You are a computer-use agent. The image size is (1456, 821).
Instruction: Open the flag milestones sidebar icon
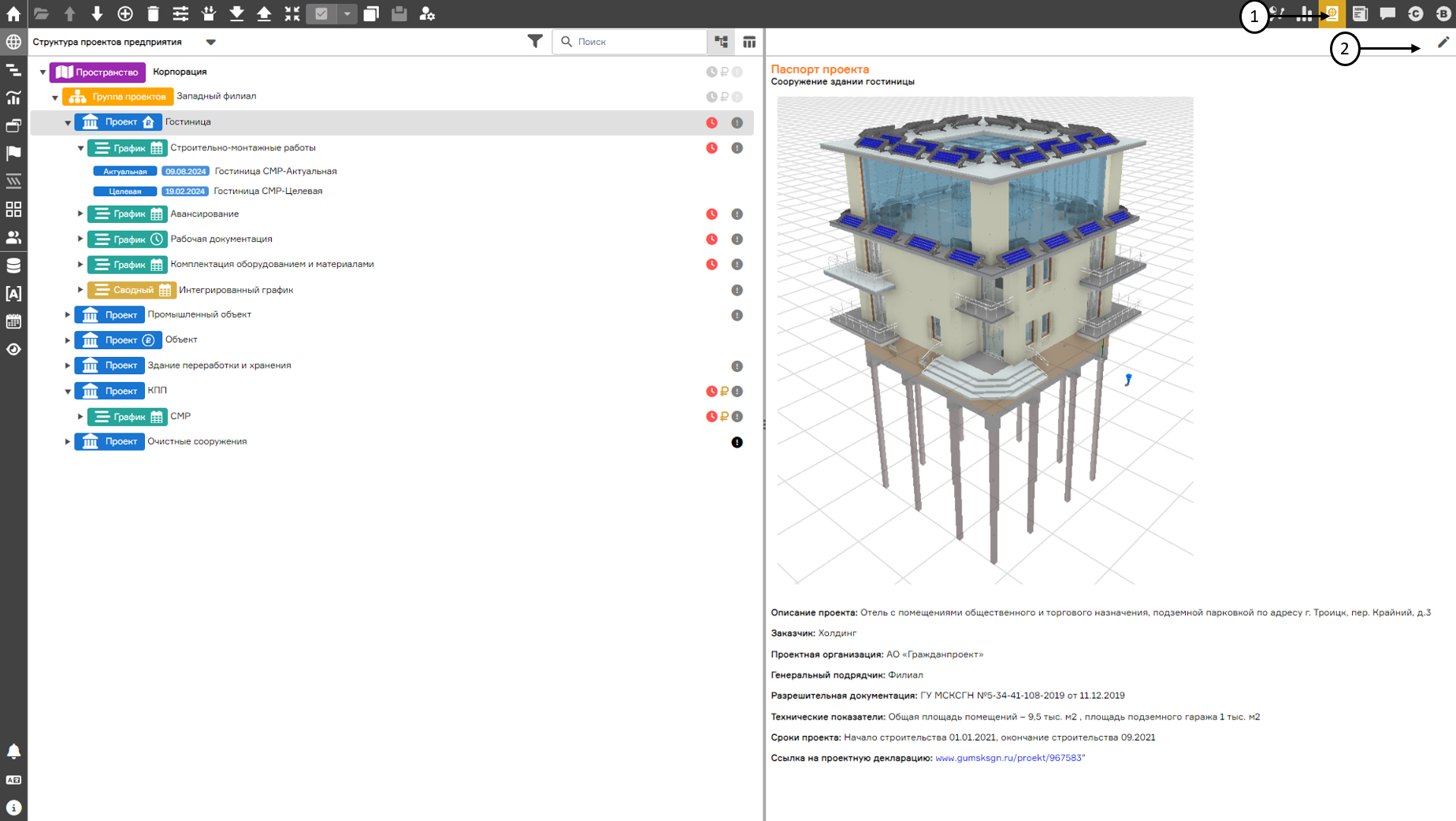(13, 154)
